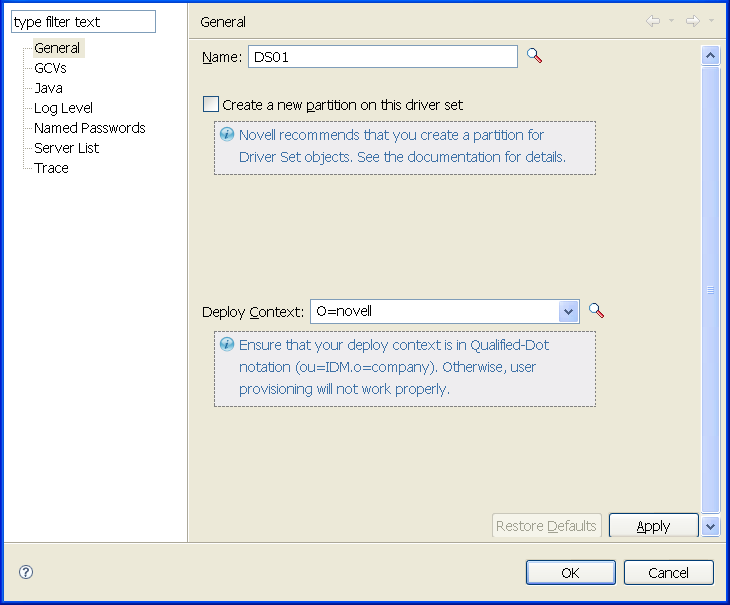
Task: Click the Apply button
Action: 654,525
